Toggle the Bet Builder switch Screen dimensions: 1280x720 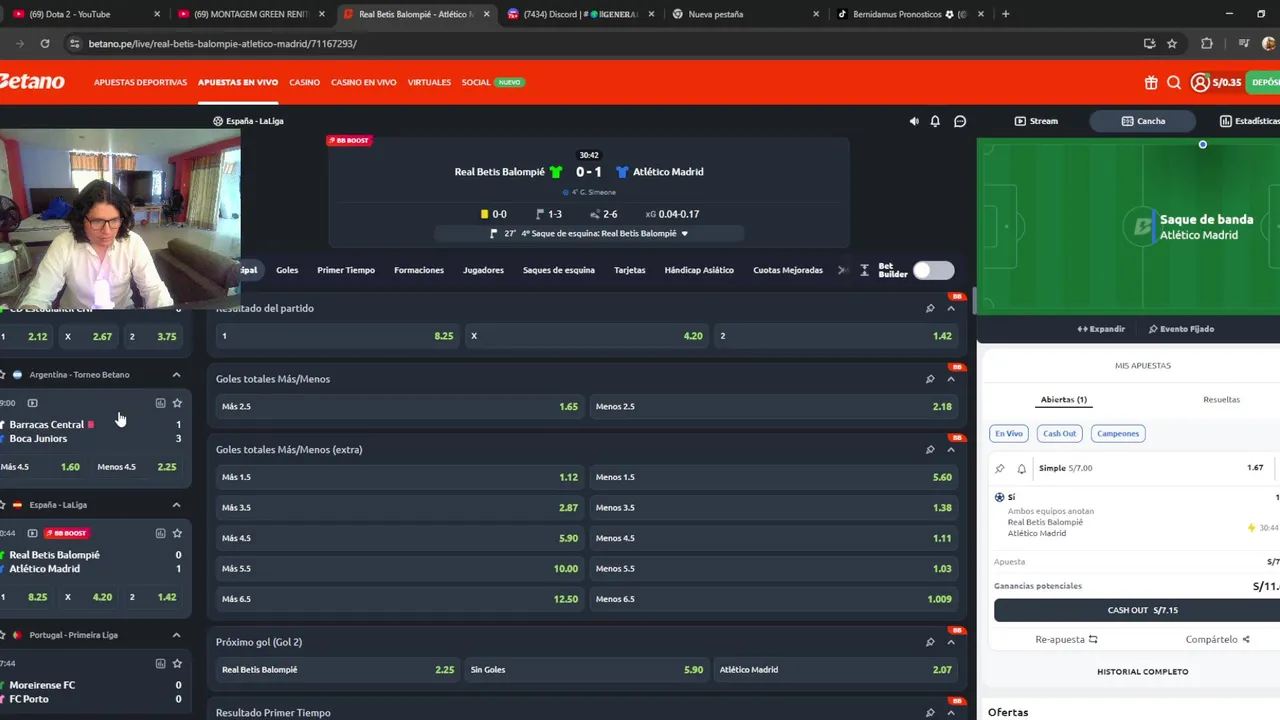(933, 270)
